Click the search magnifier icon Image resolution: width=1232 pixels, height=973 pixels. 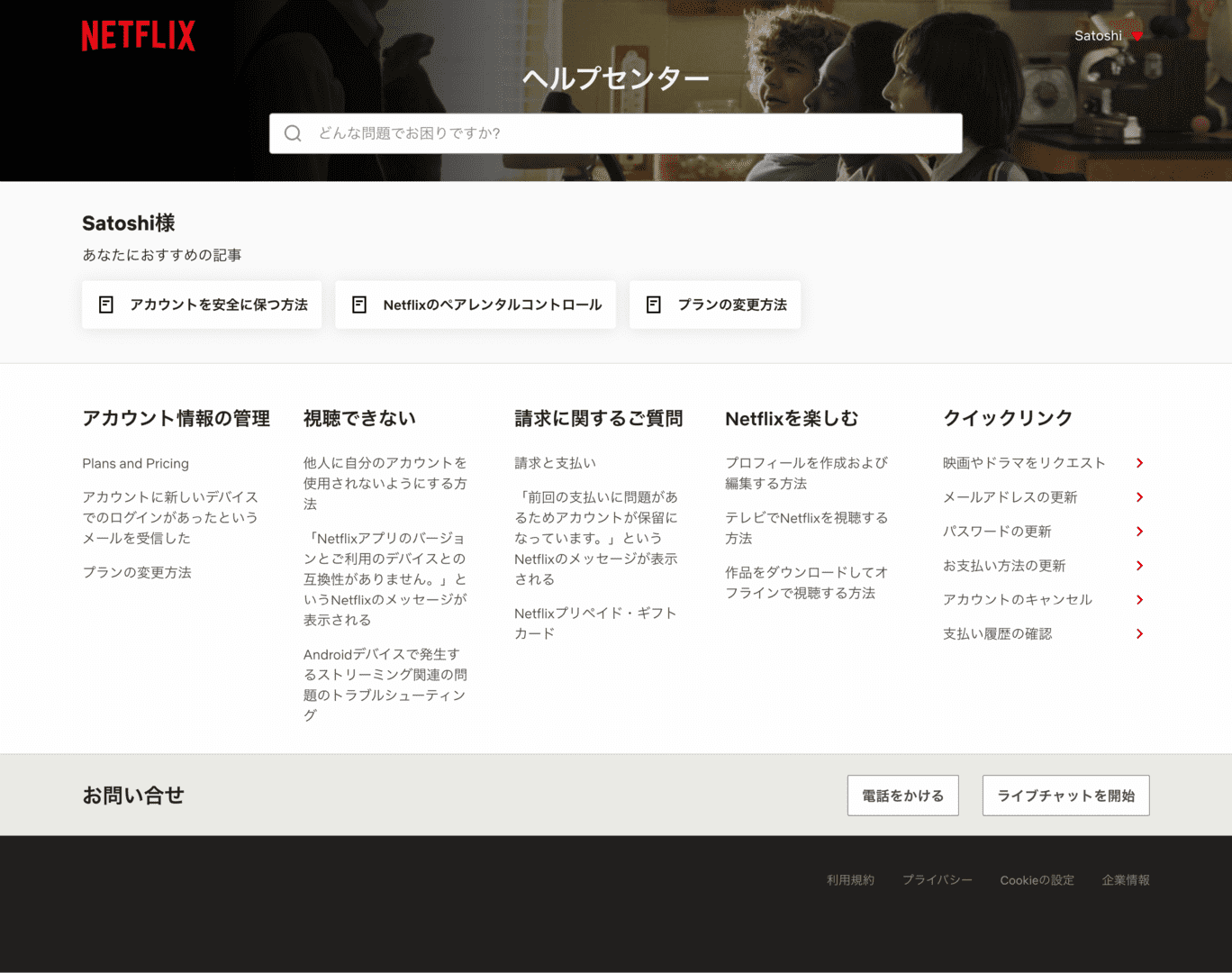pos(293,133)
